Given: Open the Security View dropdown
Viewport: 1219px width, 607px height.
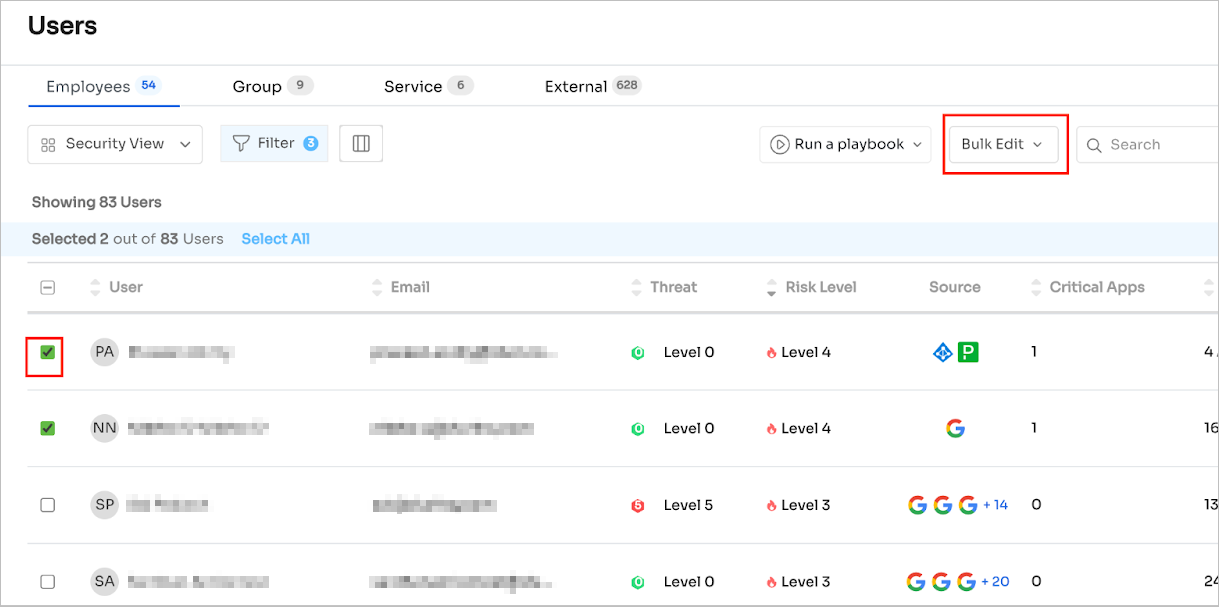Looking at the screenshot, I should tap(115, 144).
